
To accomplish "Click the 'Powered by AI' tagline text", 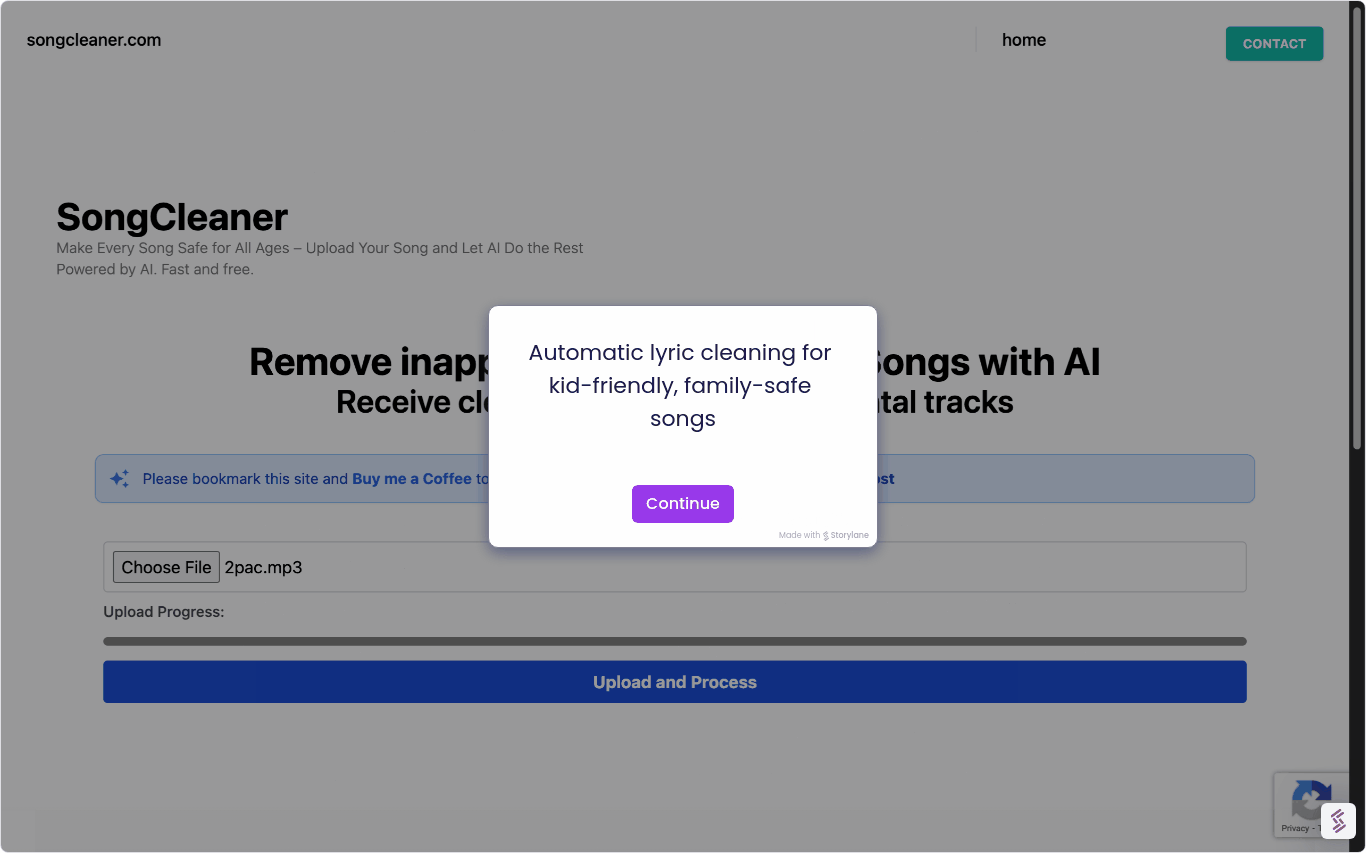I will (154, 269).
